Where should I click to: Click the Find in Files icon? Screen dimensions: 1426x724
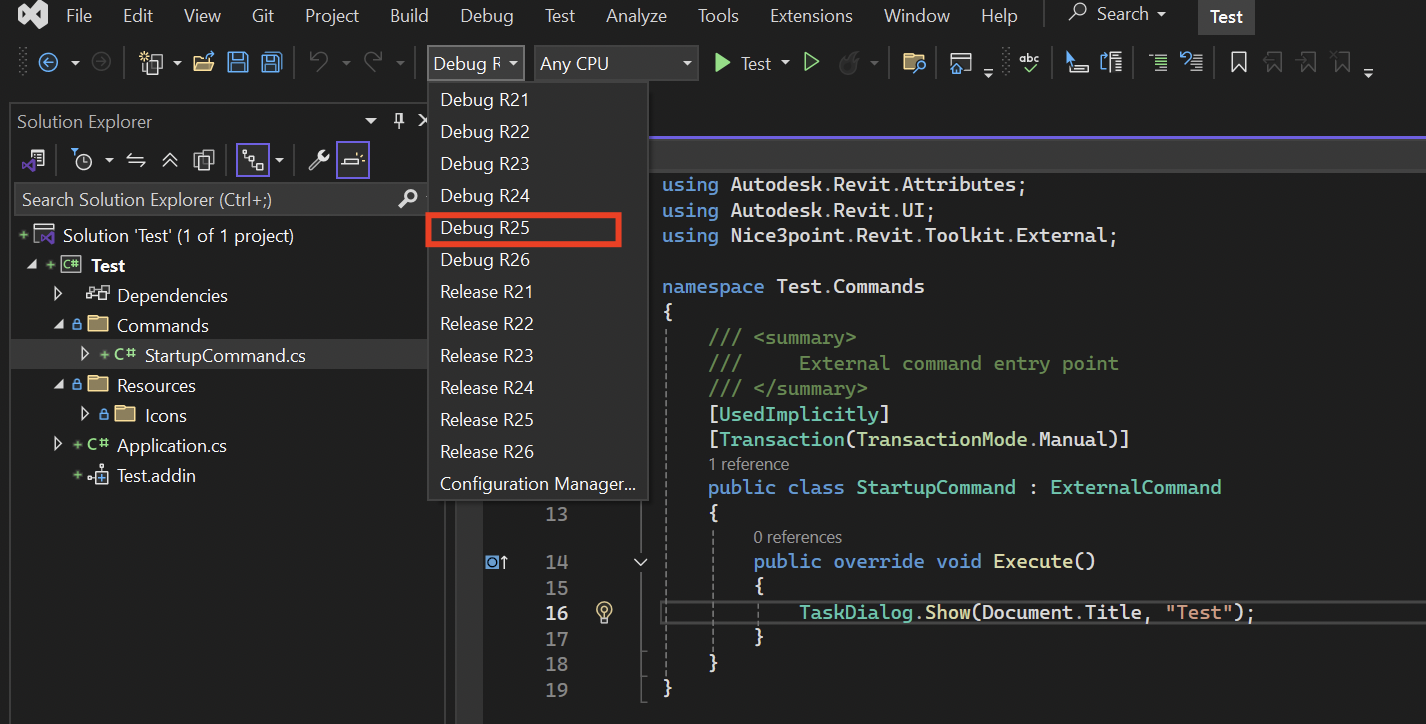pos(914,63)
